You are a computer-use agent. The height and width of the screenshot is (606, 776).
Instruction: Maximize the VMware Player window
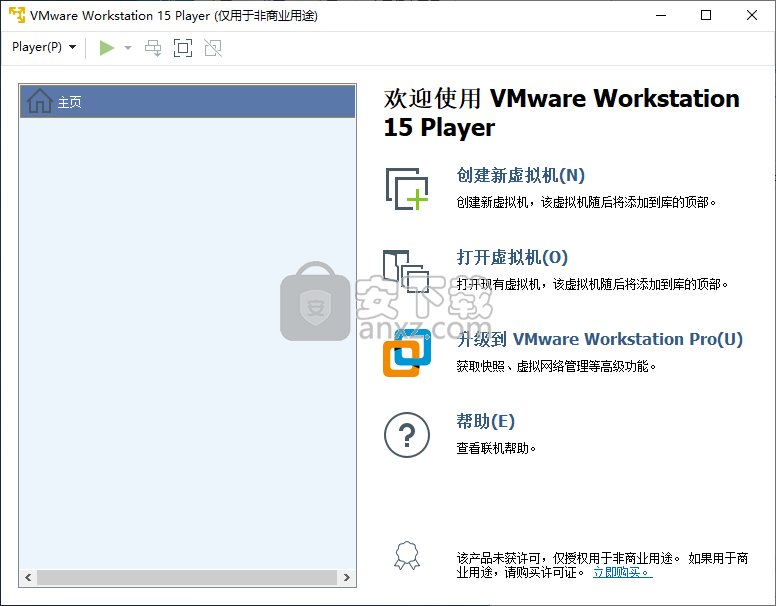[x=706, y=15]
